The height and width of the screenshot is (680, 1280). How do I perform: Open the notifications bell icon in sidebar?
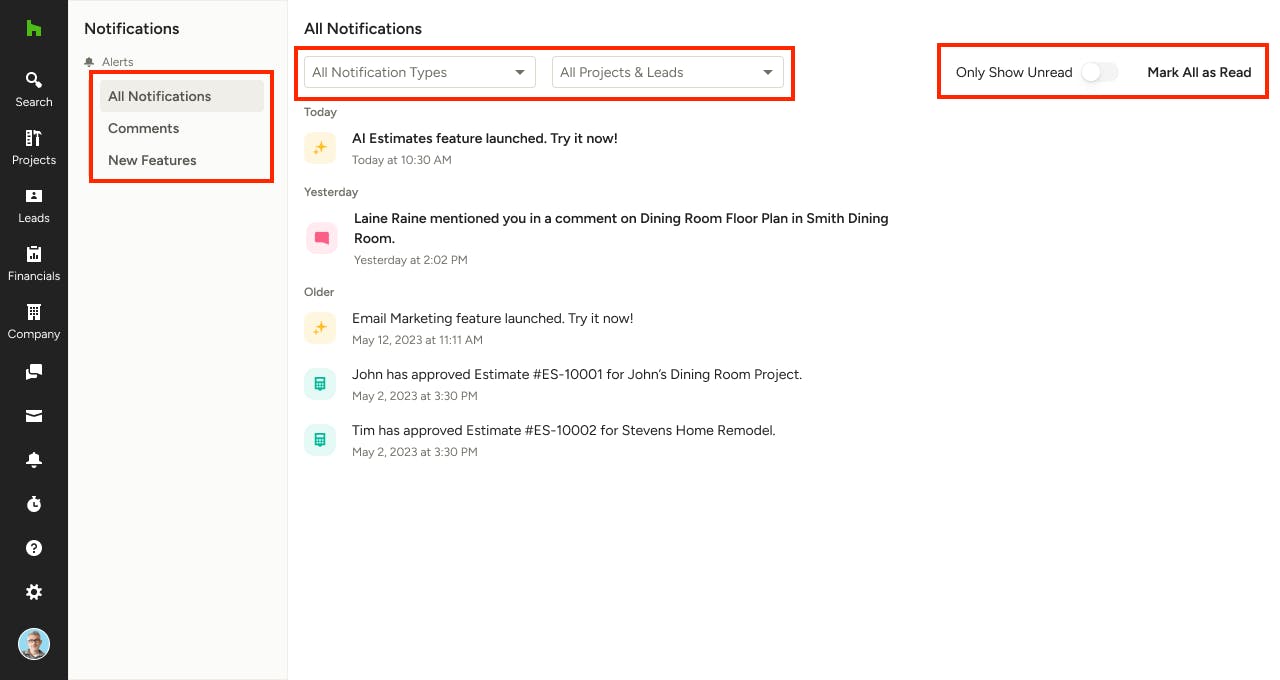coord(34,460)
